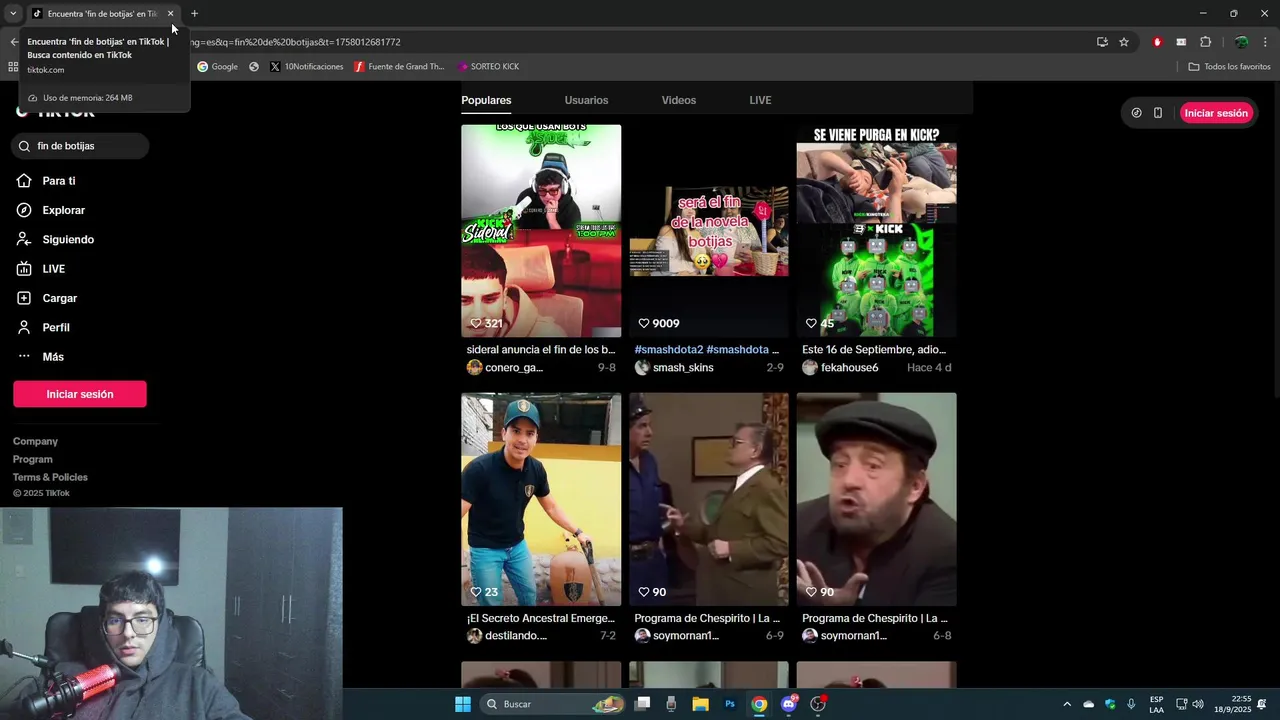Open the ESP LAA language switcher
The width and height of the screenshot is (1280, 720).
click(x=1156, y=704)
